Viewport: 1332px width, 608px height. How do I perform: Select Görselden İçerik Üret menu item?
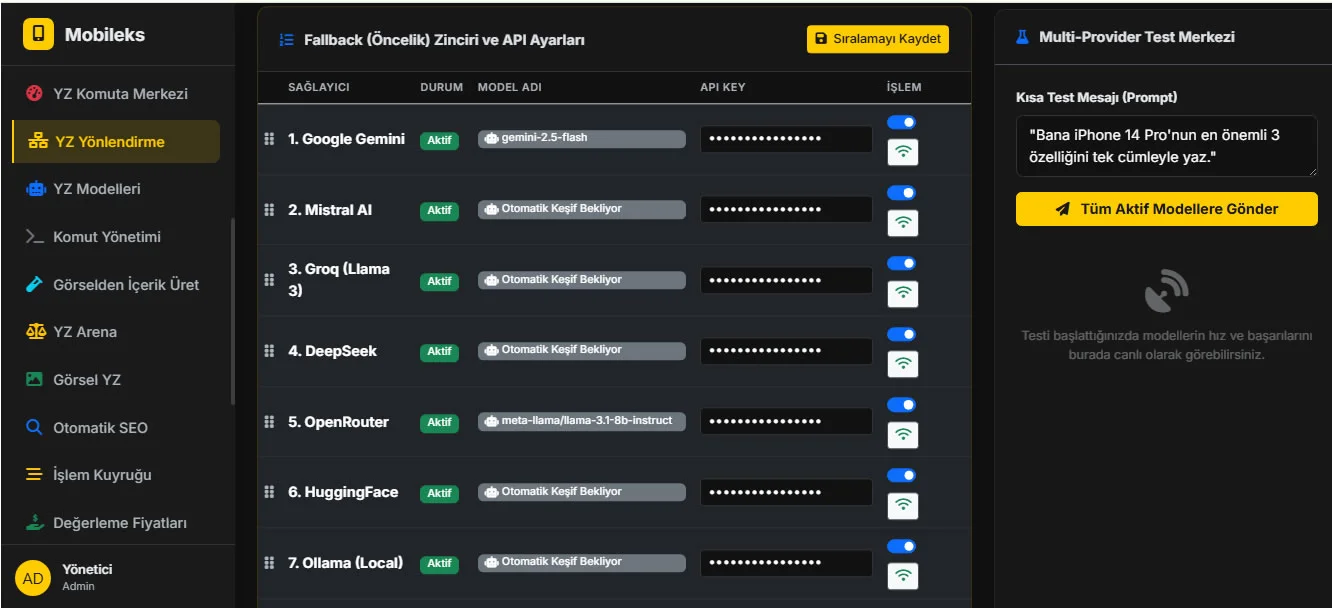click(116, 285)
